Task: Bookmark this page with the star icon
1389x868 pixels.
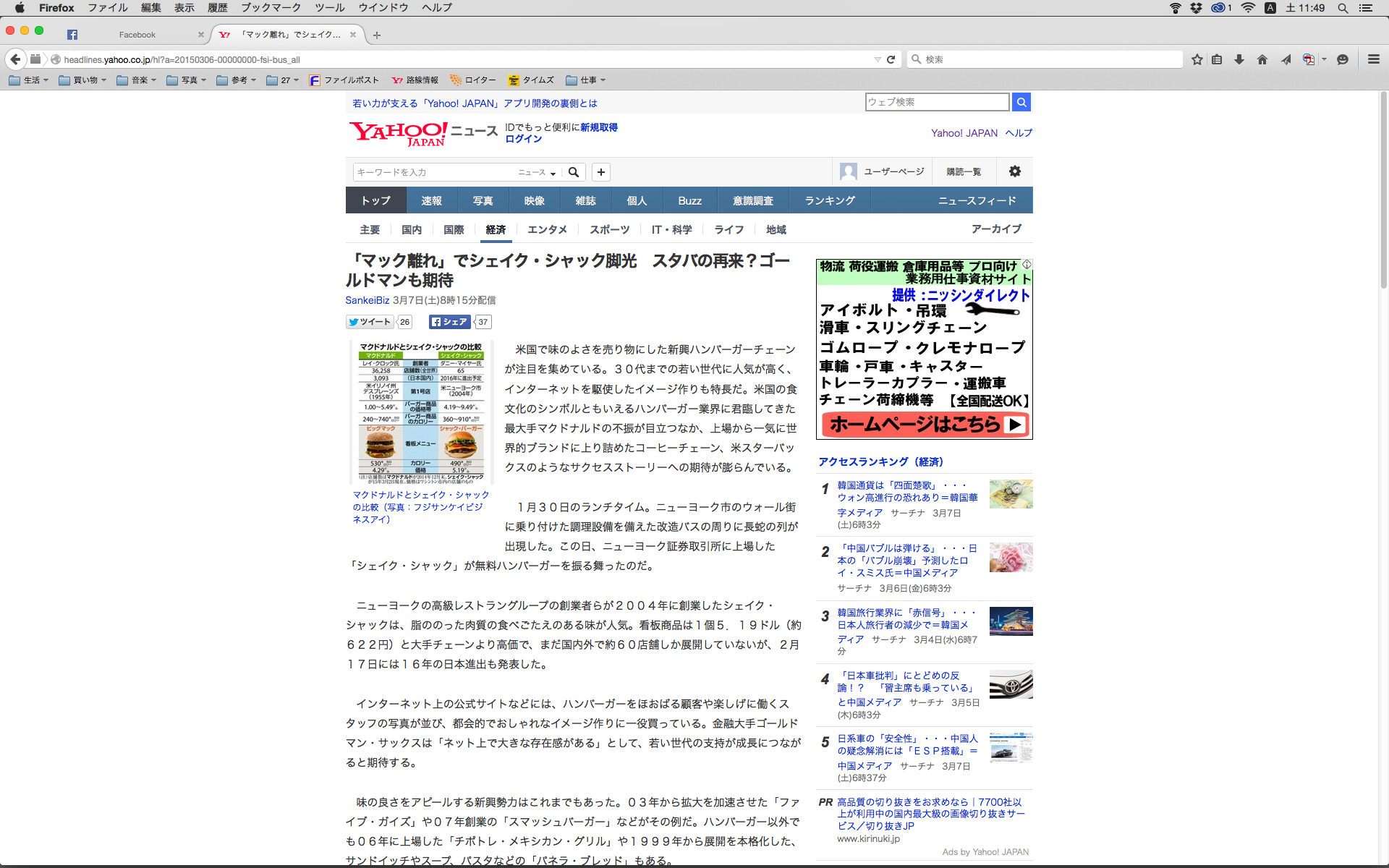Action: click(1197, 59)
